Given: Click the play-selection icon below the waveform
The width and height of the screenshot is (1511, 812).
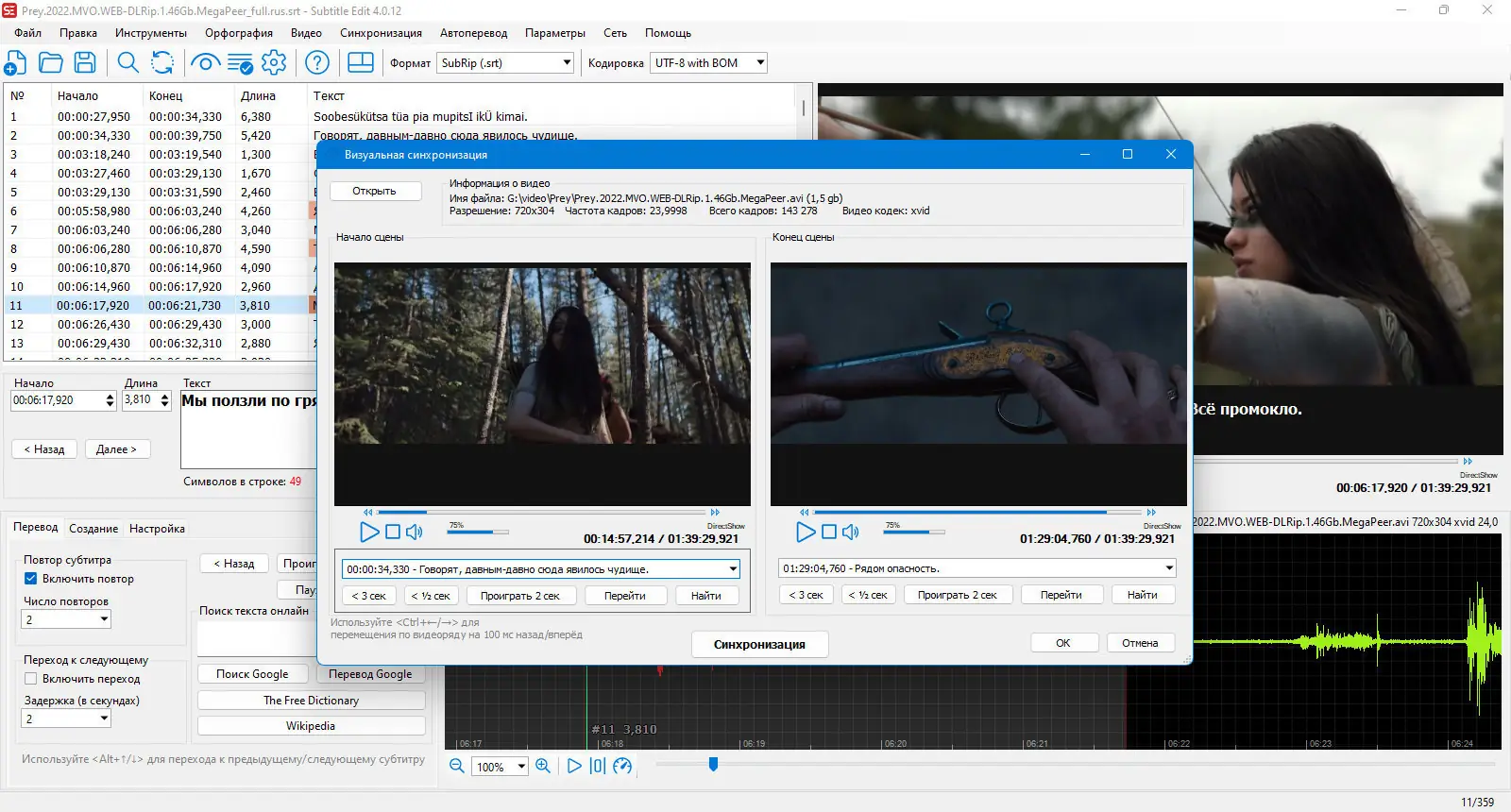Looking at the screenshot, I should pyautogui.click(x=598, y=767).
